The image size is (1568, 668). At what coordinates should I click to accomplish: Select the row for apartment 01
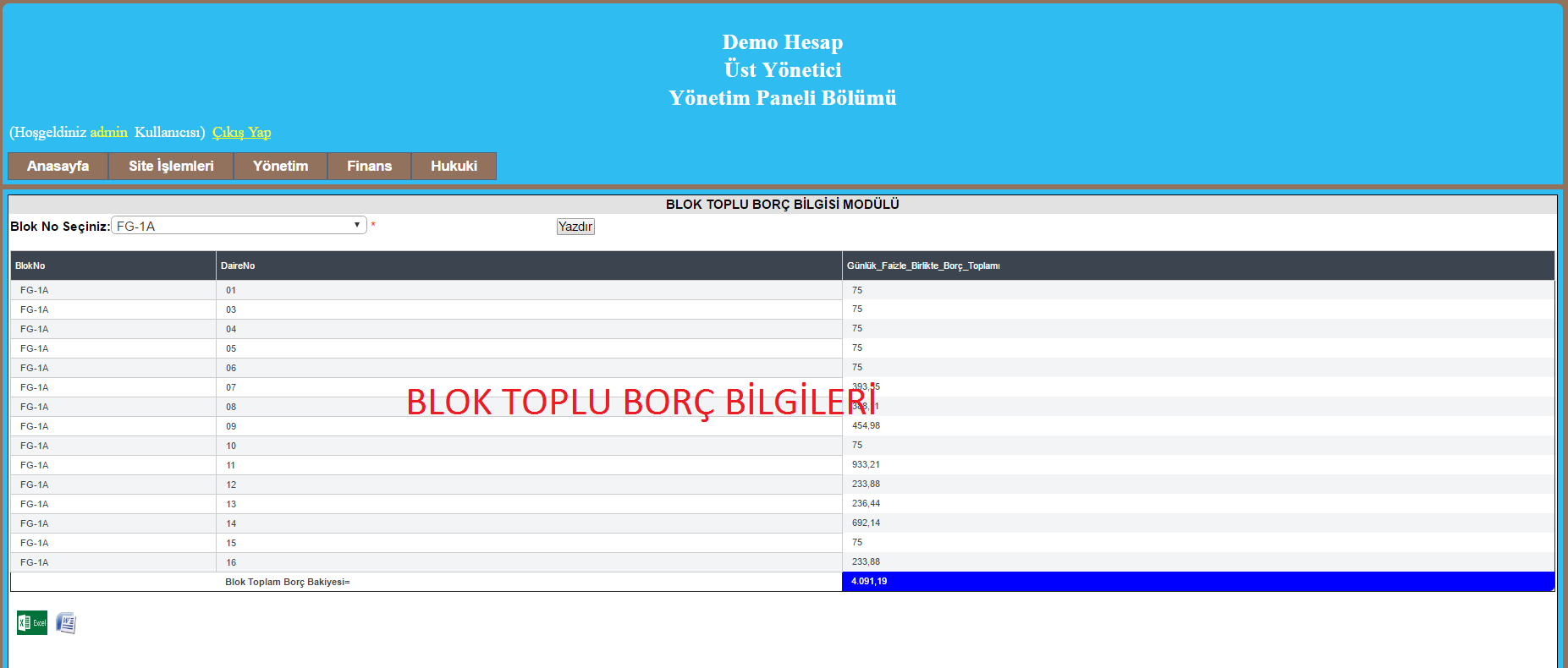231,290
